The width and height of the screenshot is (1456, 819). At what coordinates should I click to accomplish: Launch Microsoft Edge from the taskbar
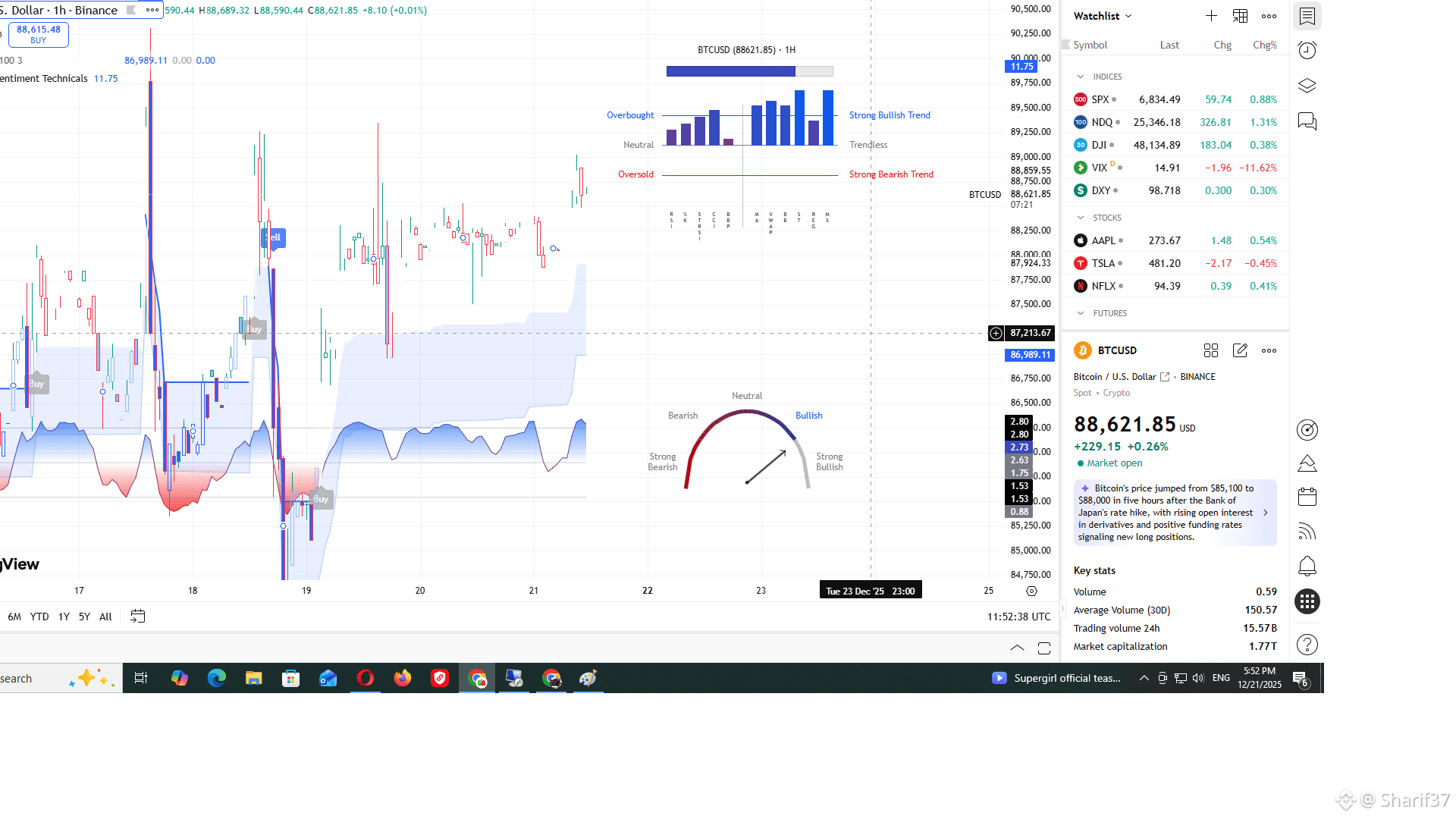[x=216, y=678]
